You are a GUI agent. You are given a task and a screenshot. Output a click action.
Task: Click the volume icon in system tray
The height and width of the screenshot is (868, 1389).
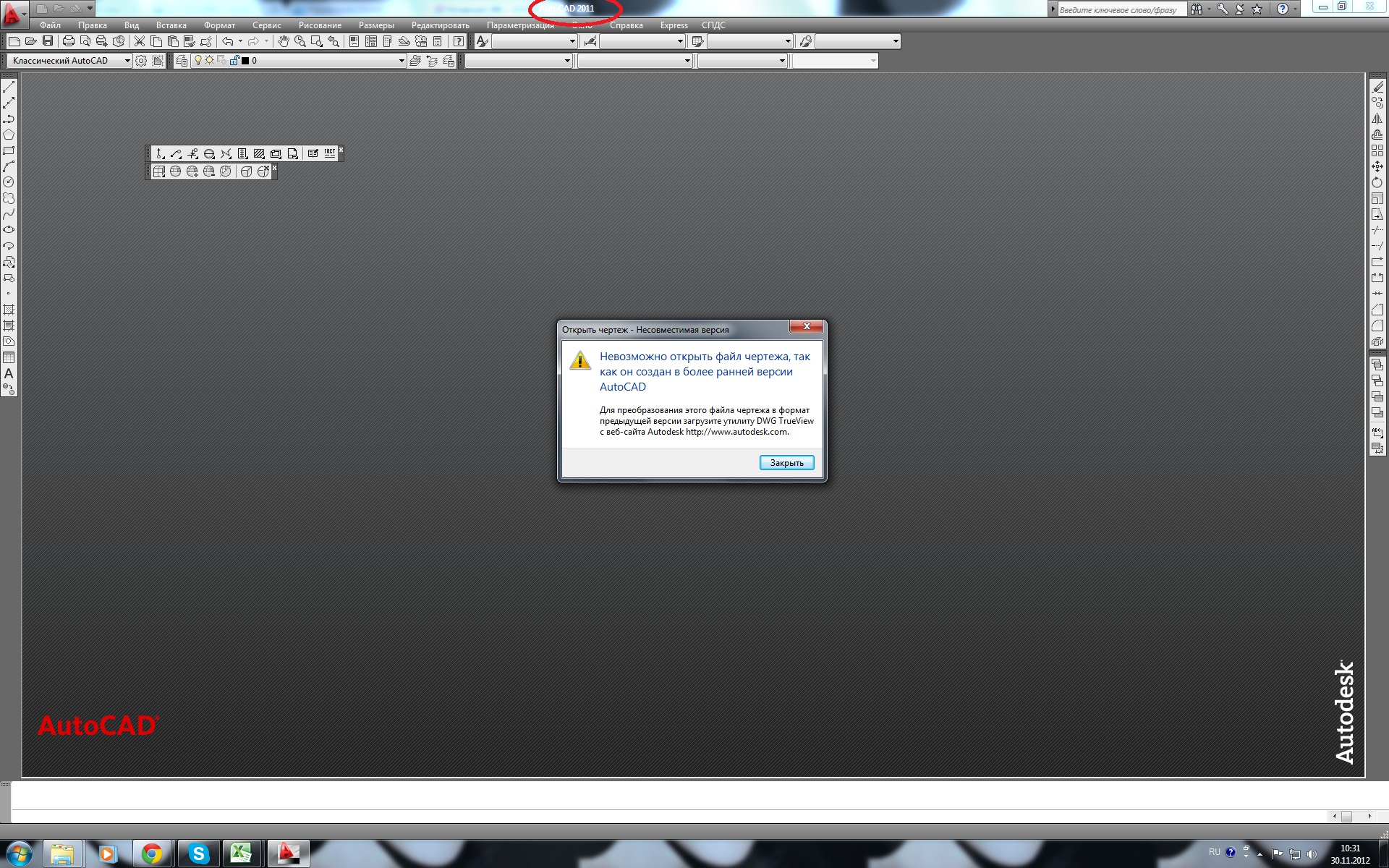[1312, 854]
